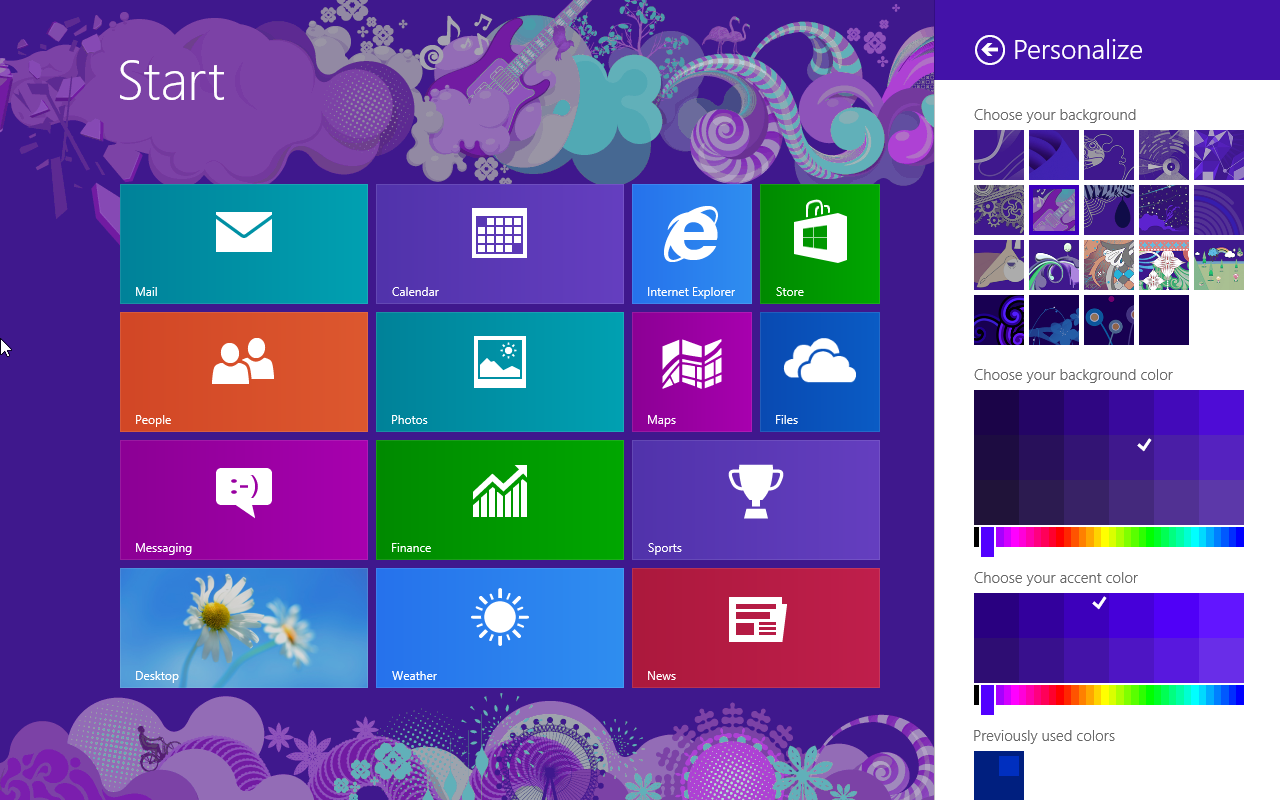Open the Mail tile
The image size is (1280, 800).
244,244
